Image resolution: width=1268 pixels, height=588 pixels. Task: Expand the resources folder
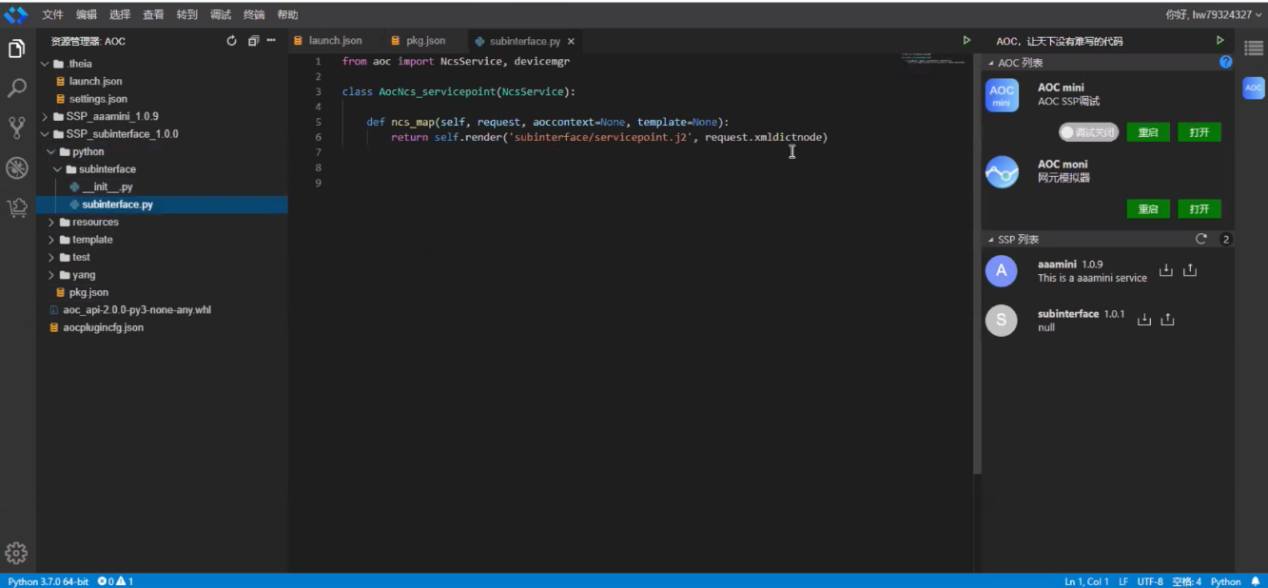coord(51,222)
